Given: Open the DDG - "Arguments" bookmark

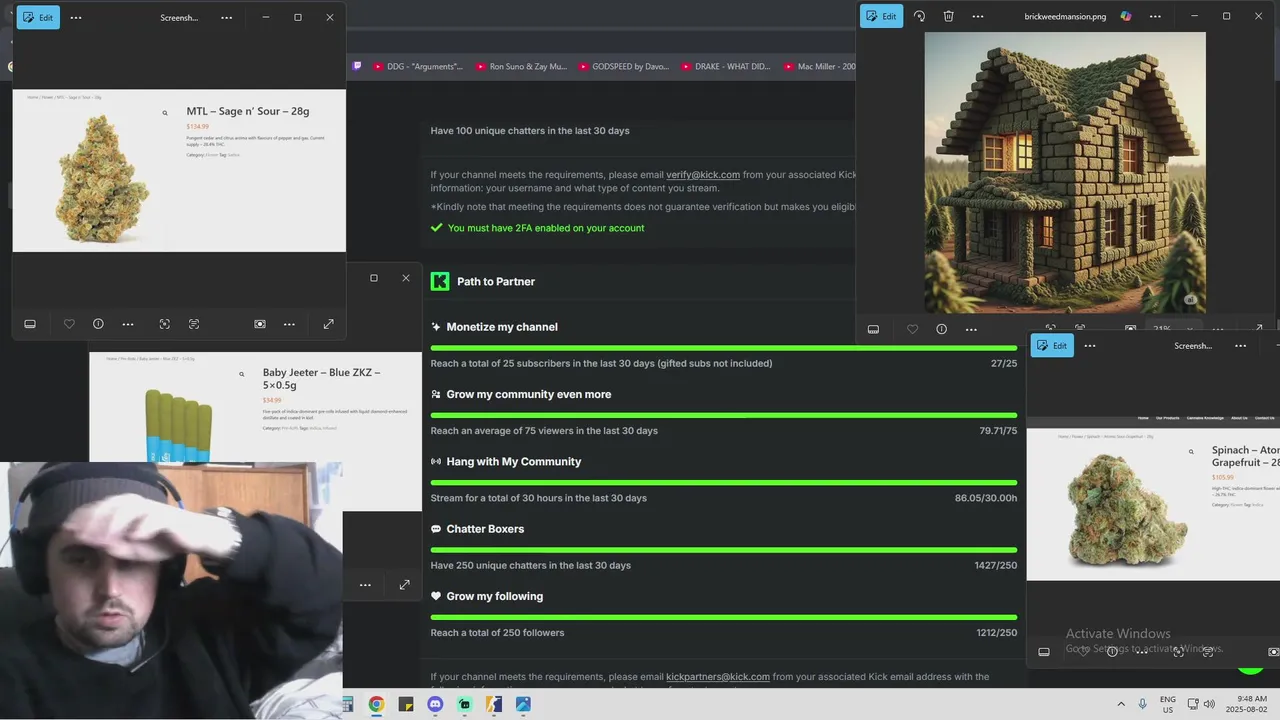Looking at the screenshot, I should click(417, 66).
